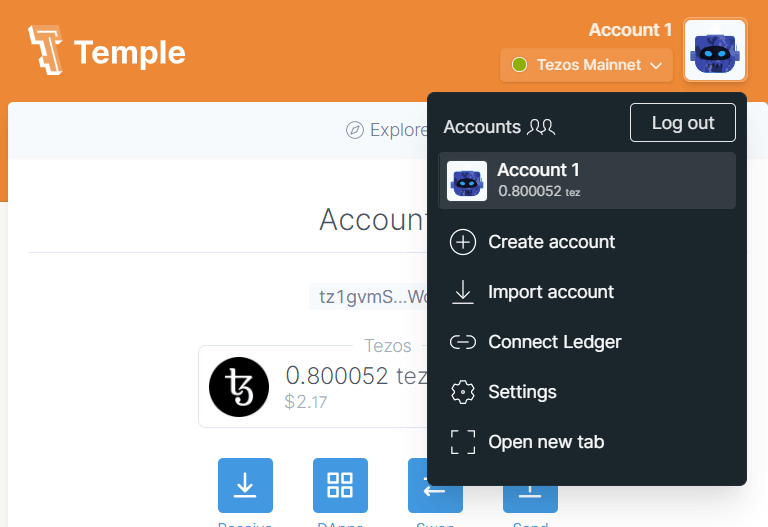Click the Explore compass icon
The height and width of the screenshot is (527, 768).
click(355, 130)
